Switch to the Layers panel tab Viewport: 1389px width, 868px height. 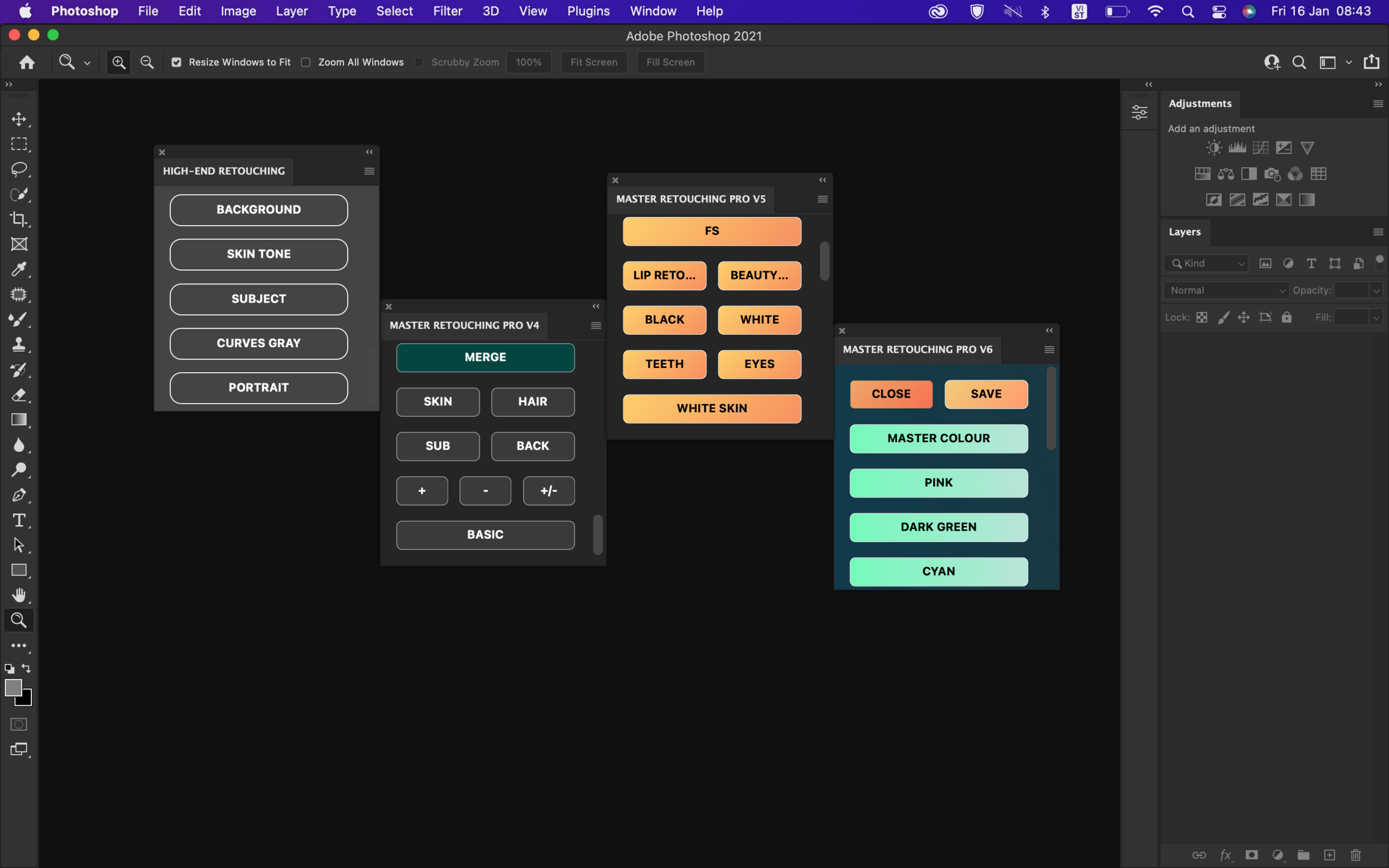click(1184, 232)
